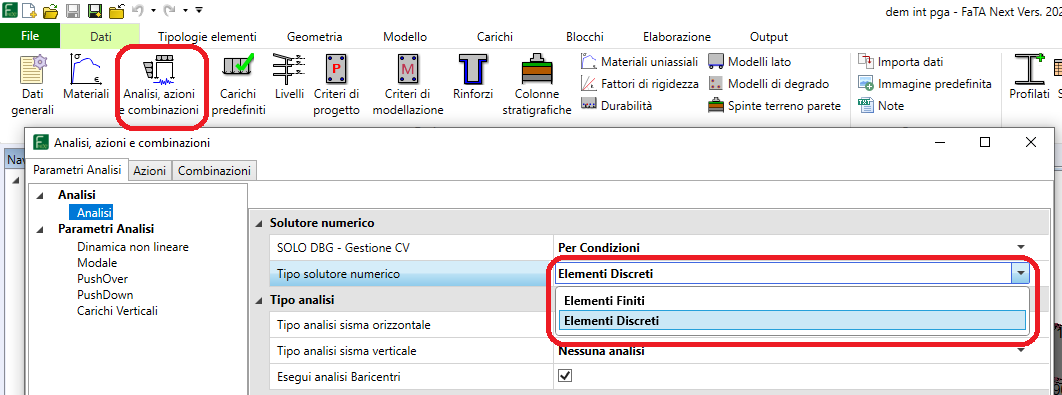Click Carichi predefiniti icon

point(238,70)
